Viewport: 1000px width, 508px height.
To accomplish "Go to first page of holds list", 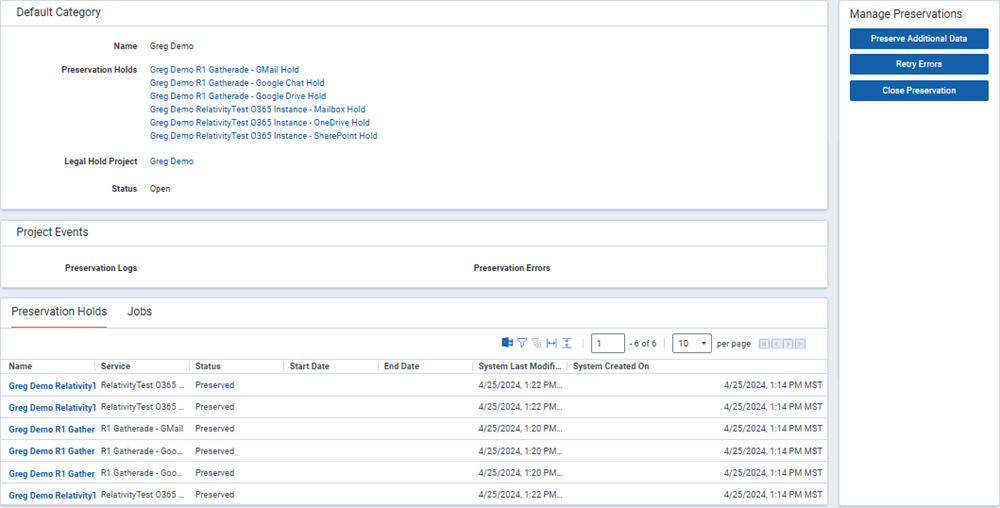I will coord(764,344).
